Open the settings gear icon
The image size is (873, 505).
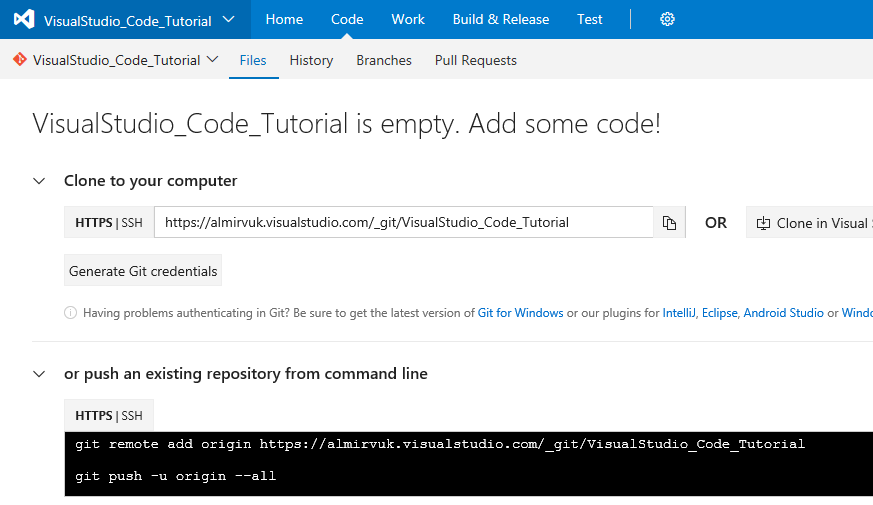[667, 19]
